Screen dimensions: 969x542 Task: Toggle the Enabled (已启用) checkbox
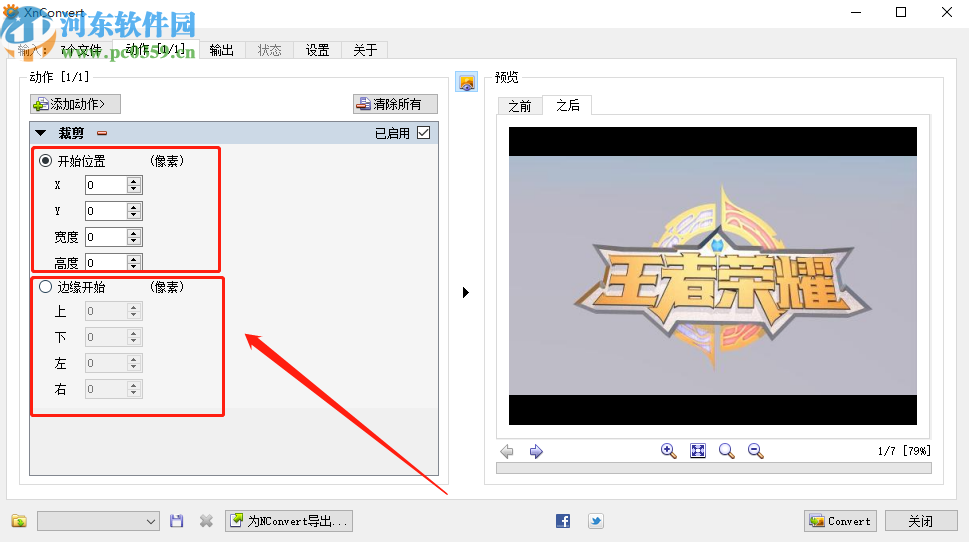423,132
